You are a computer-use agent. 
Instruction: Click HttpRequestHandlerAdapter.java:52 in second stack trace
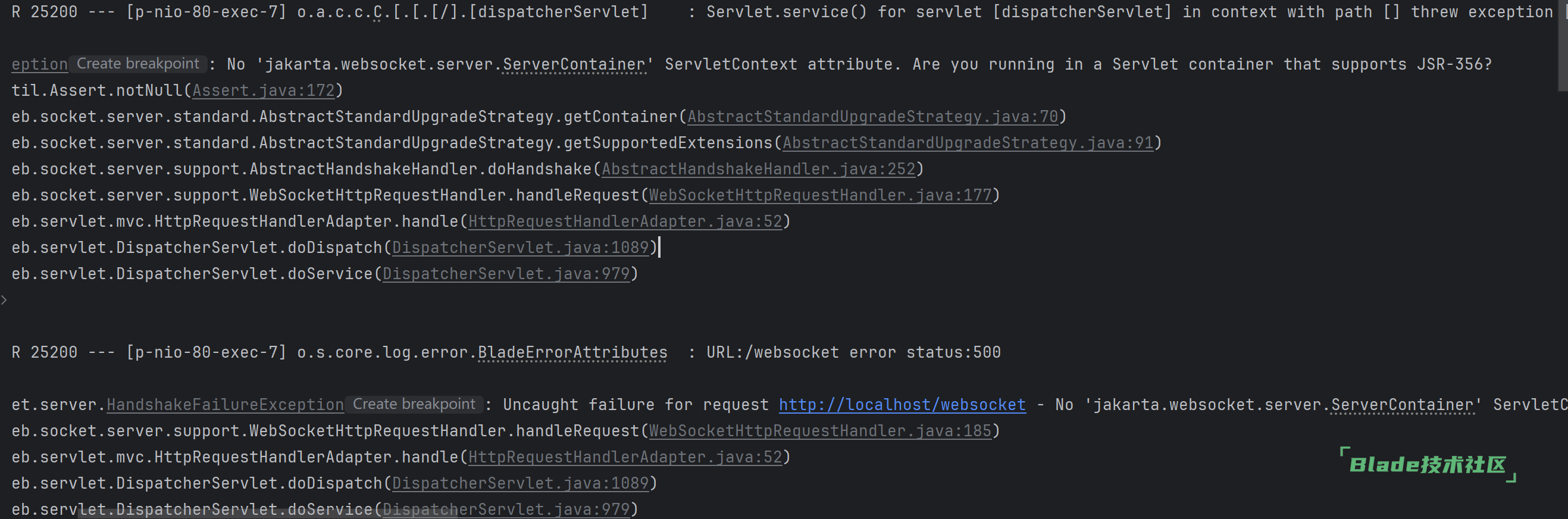[x=625, y=458]
